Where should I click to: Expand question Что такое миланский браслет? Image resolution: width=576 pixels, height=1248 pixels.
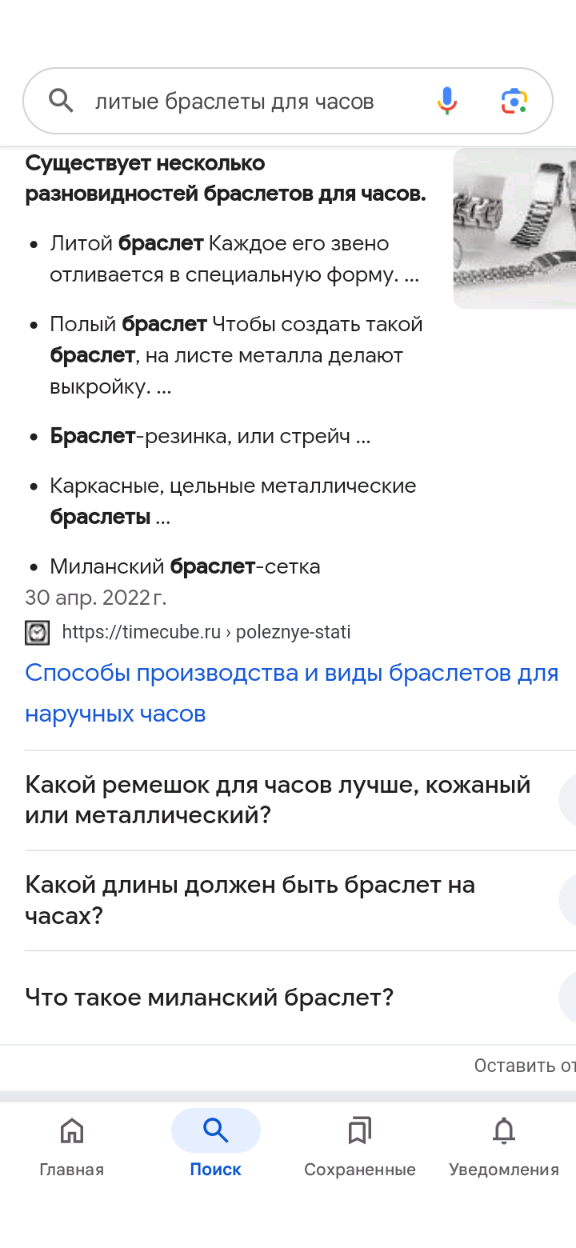pyautogui.click(x=288, y=998)
